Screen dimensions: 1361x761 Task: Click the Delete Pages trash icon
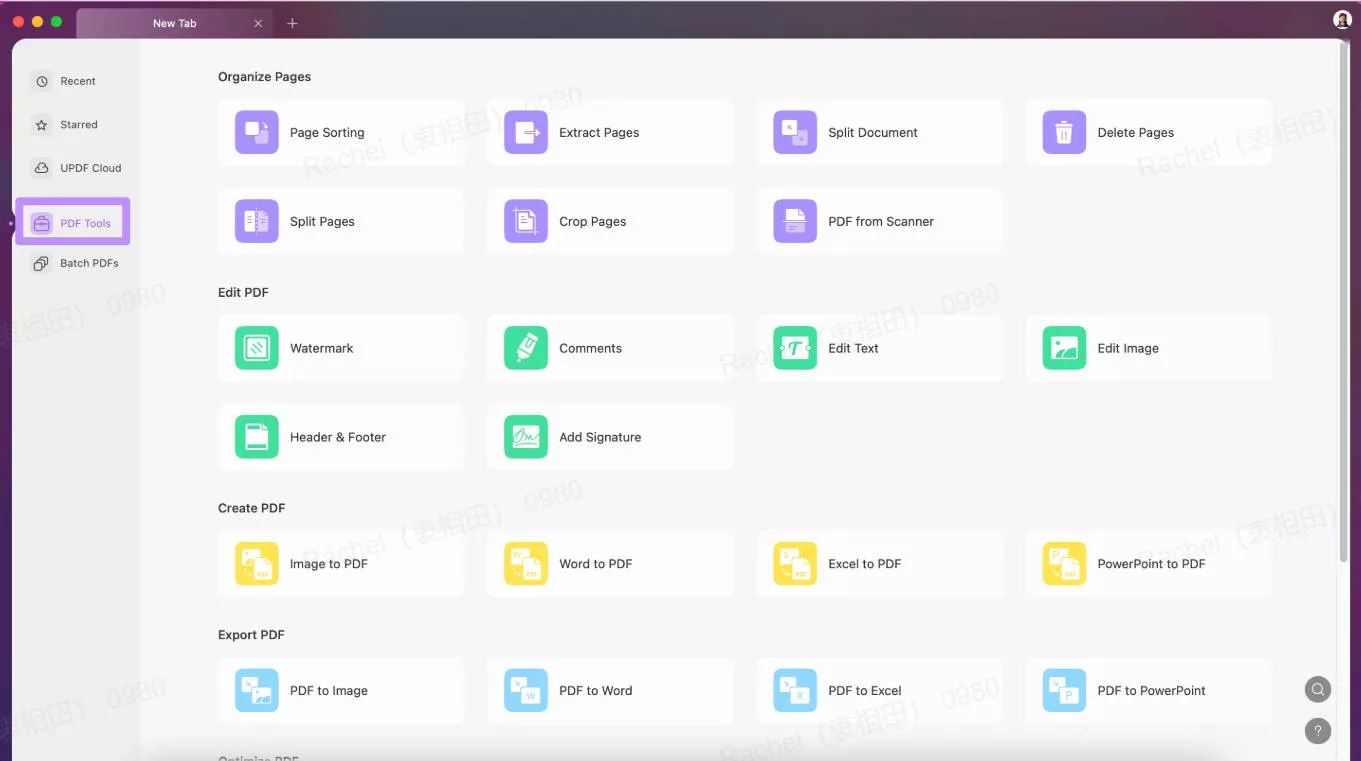(x=1064, y=132)
